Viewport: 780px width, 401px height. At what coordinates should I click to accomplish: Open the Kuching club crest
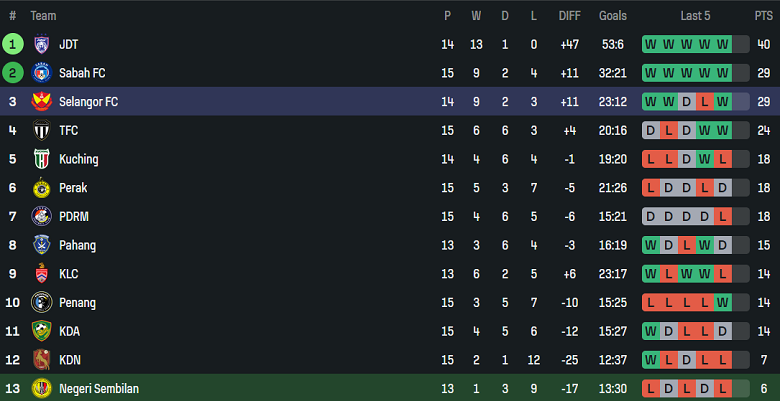tap(41, 159)
